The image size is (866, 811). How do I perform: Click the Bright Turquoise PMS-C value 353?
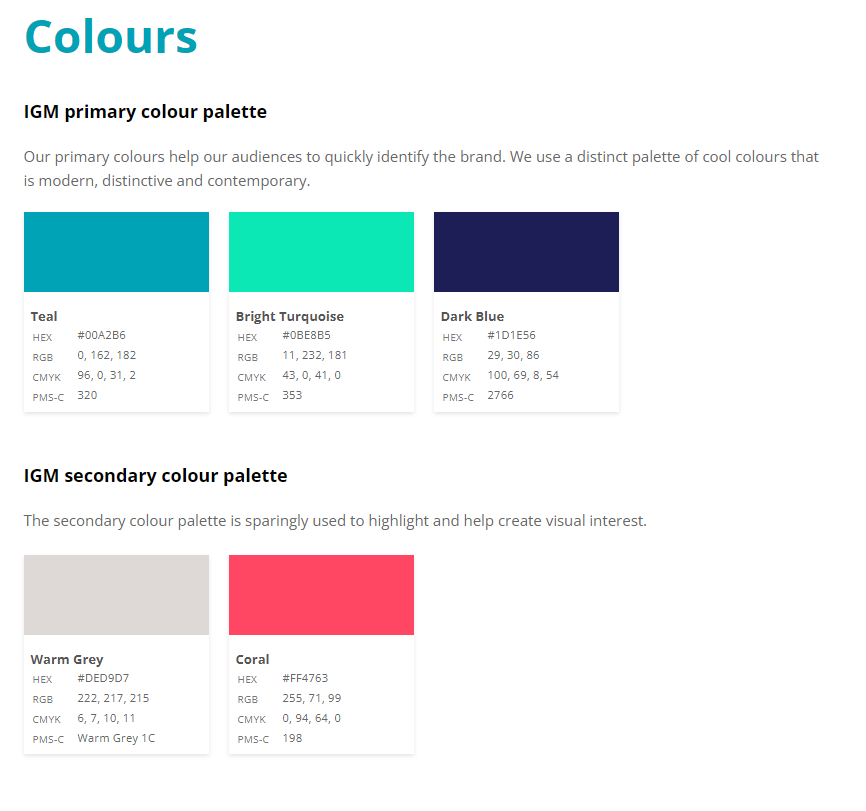tap(292, 395)
